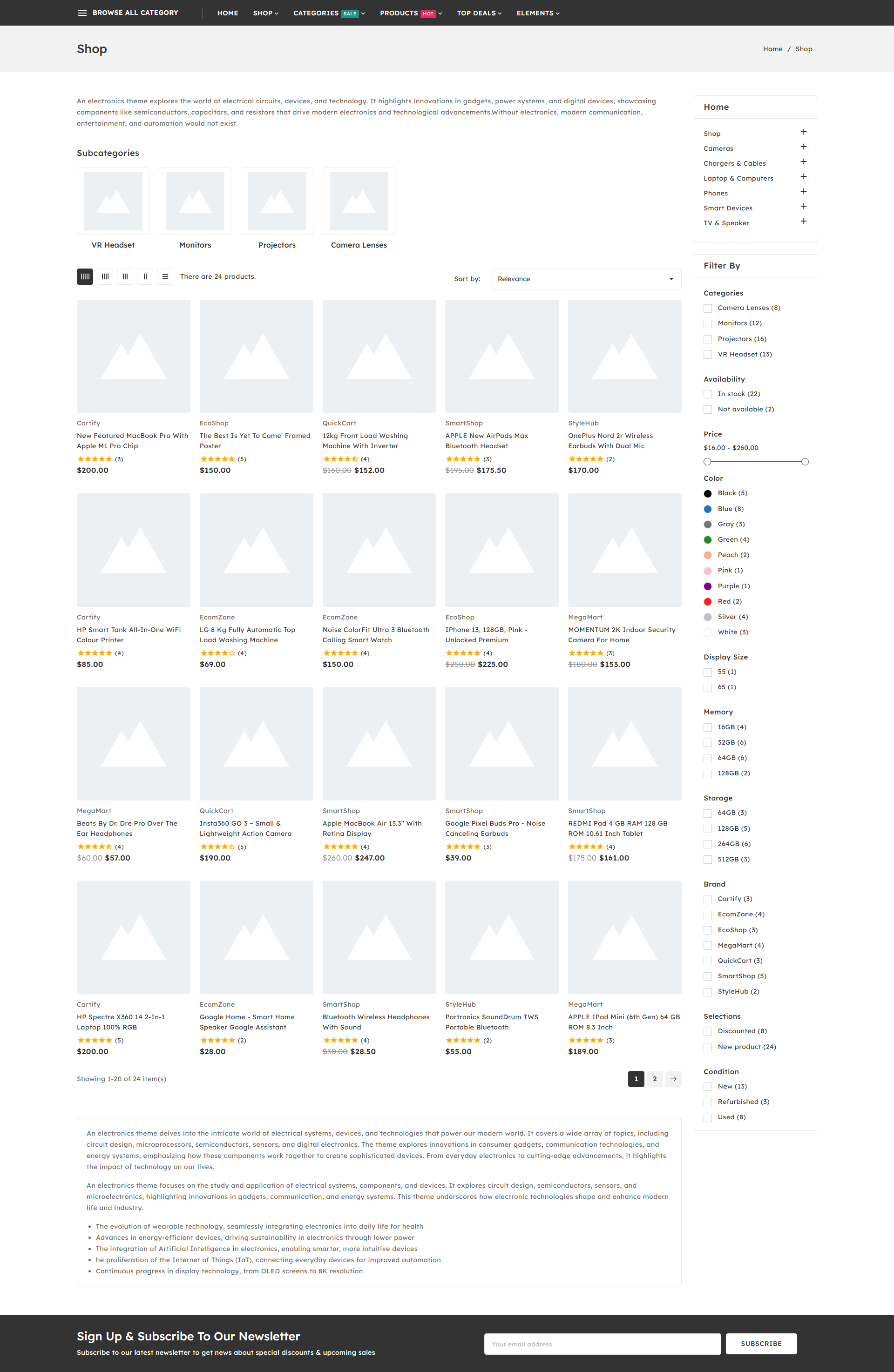Open MacBook Pro M1 product image
The height and width of the screenshot is (1372, 894).
133,356
